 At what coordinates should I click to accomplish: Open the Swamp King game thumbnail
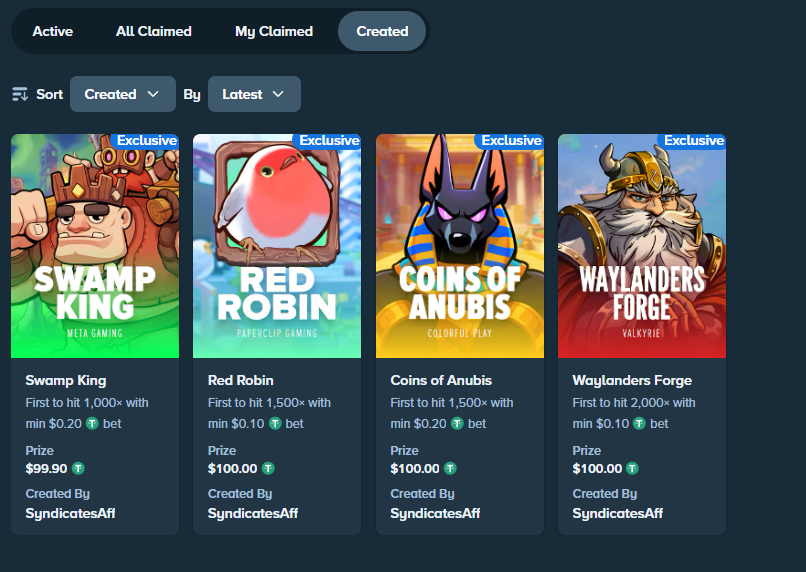(95, 246)
